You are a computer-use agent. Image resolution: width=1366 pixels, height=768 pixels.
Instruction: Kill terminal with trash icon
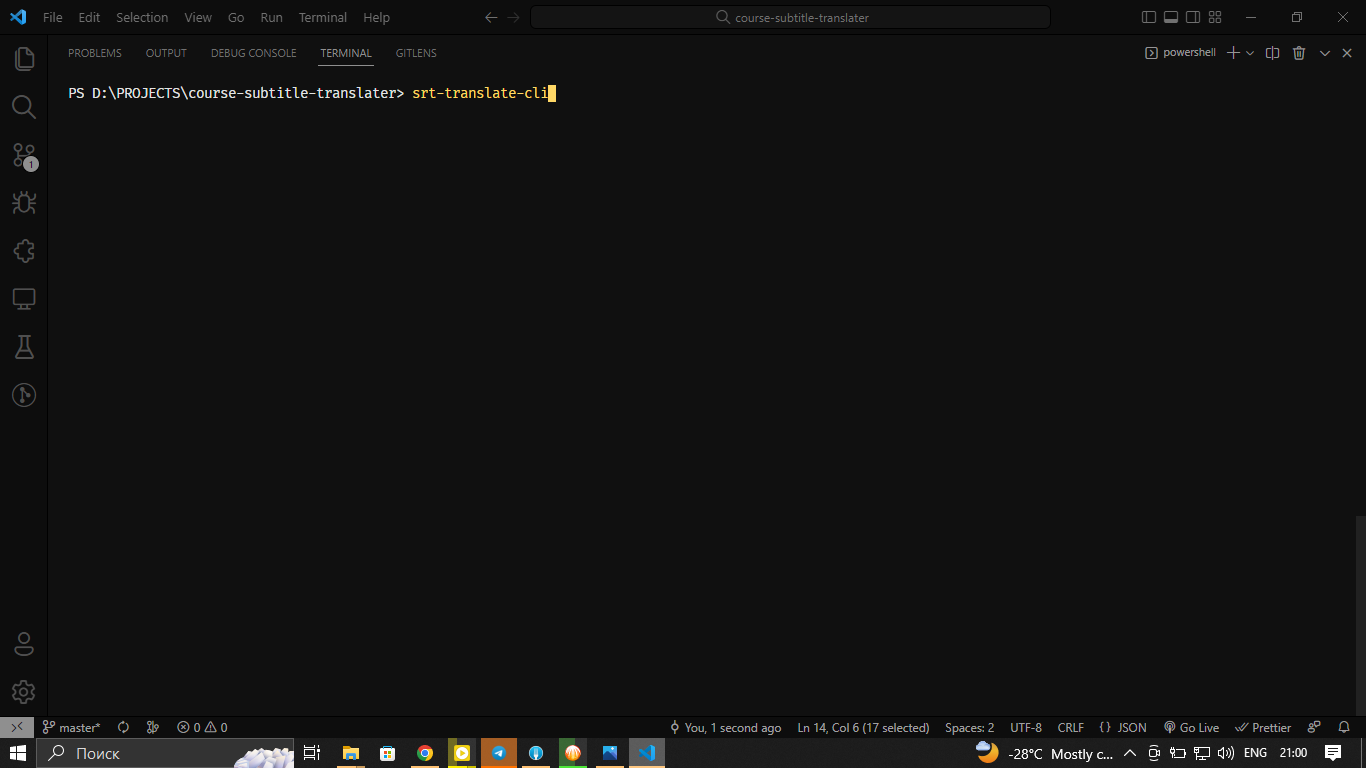coord(1299,53)
